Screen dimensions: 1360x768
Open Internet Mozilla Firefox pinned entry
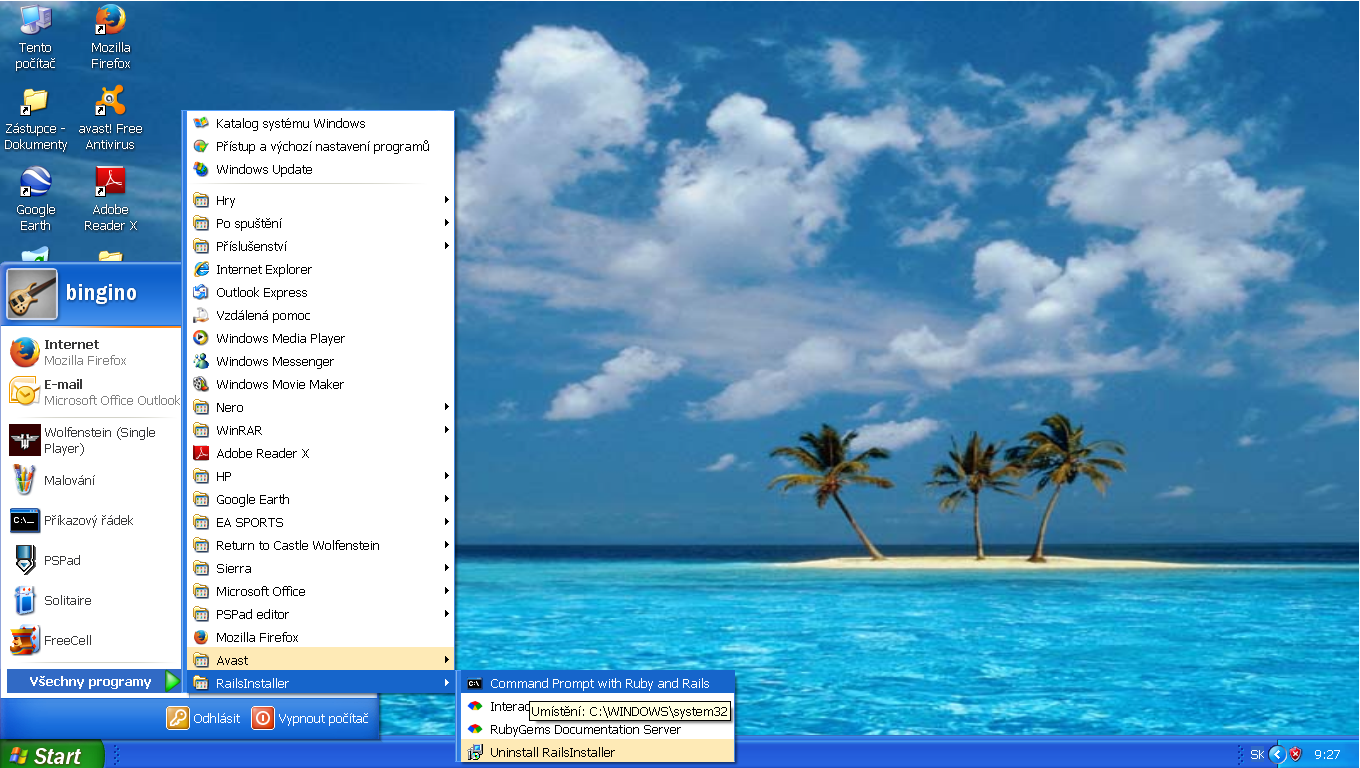click(x=93, y=352)
